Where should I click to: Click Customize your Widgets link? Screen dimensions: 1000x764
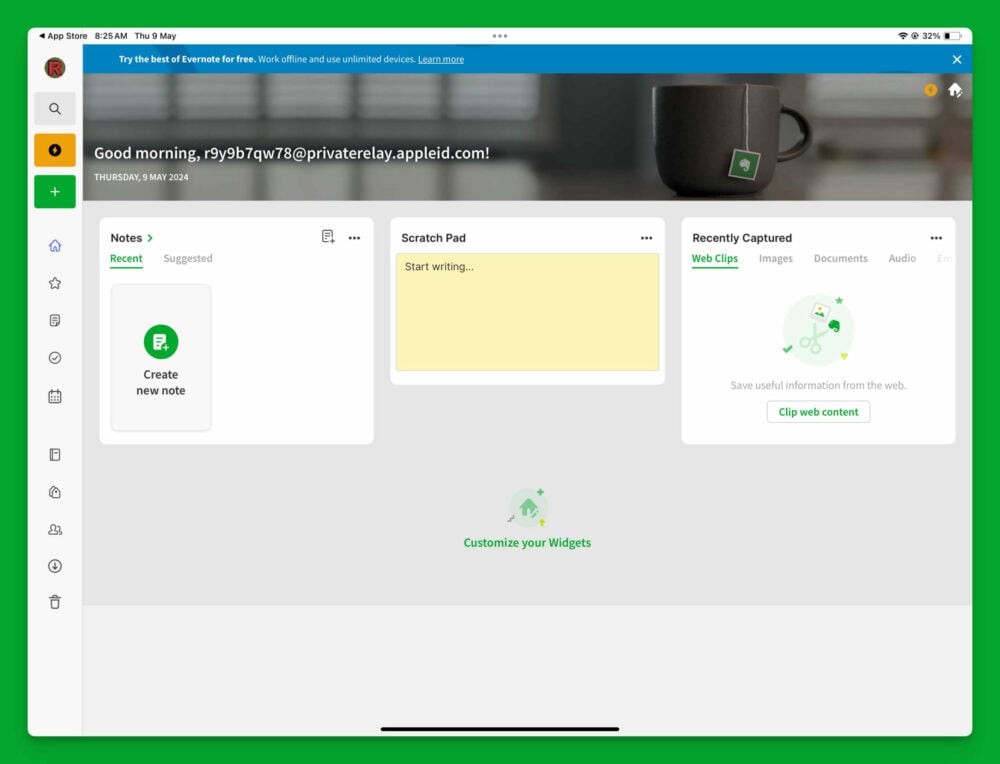[527, 543]
